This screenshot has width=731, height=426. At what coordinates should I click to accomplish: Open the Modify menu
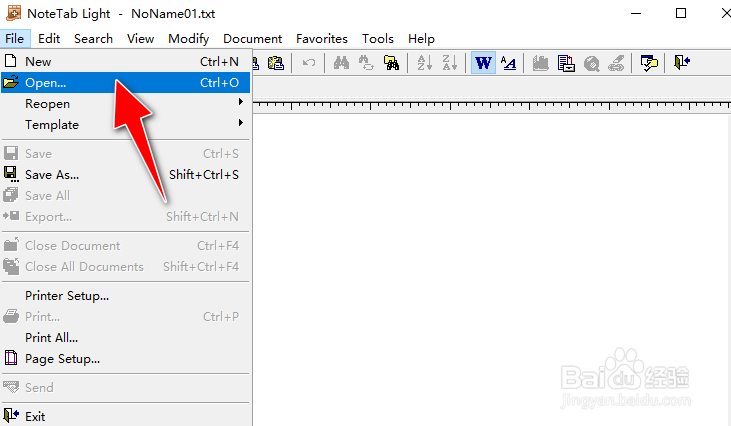(188, 39)
